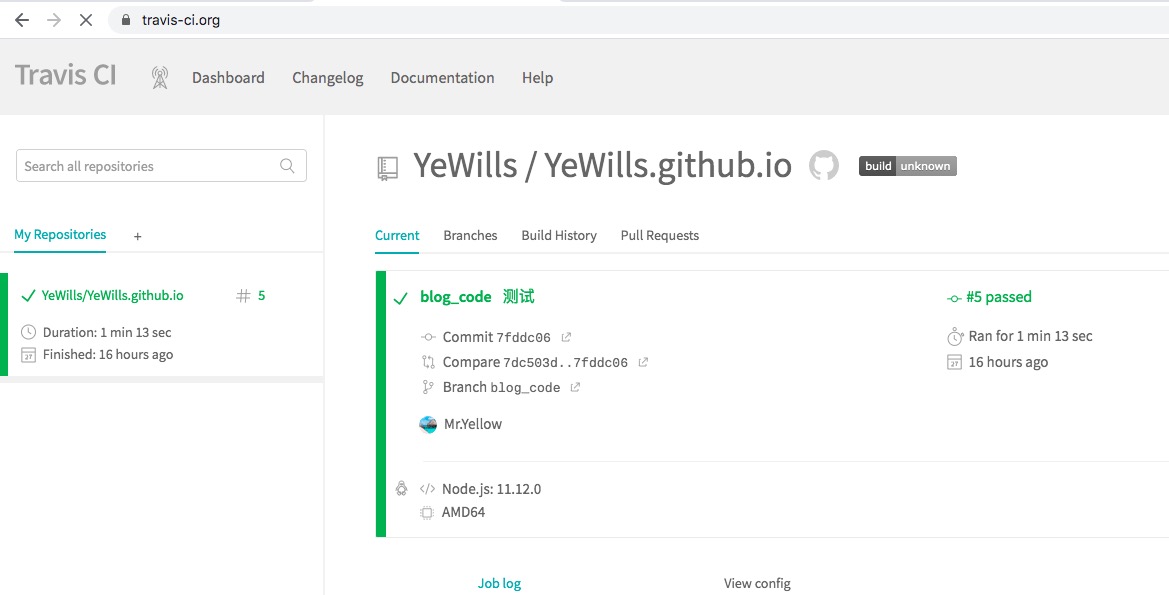Viewport: 1169px width, 595px height.
Task: Select the Current tab
Action: point(397,236)
